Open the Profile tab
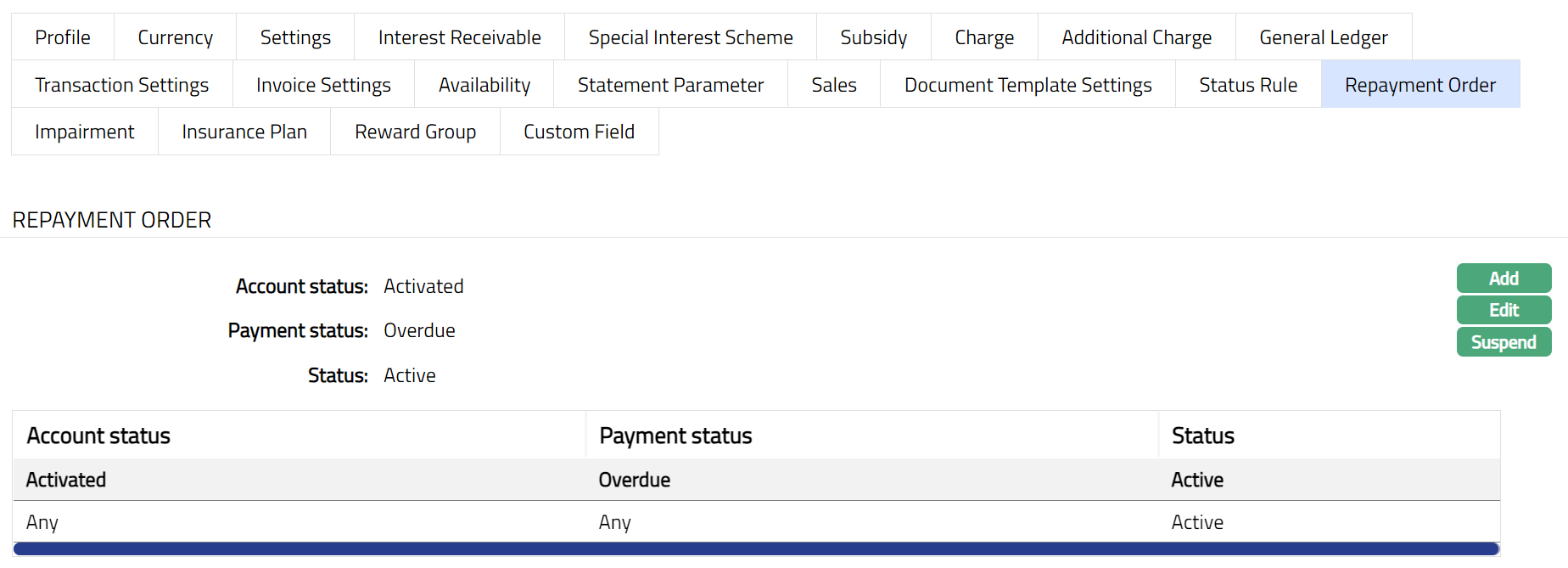 pos(63,37)
